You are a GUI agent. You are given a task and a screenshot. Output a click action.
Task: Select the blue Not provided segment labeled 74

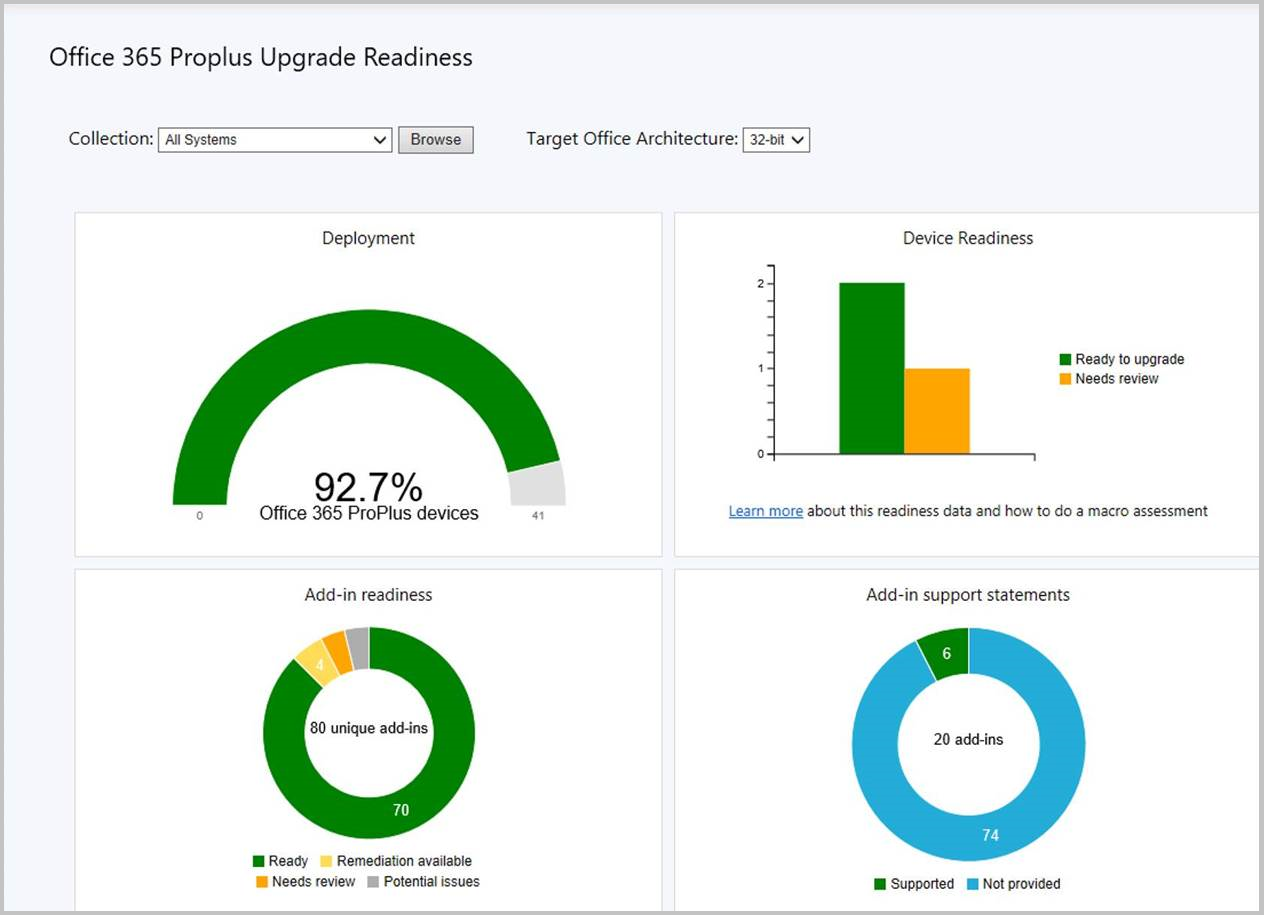tap(990, 835)
